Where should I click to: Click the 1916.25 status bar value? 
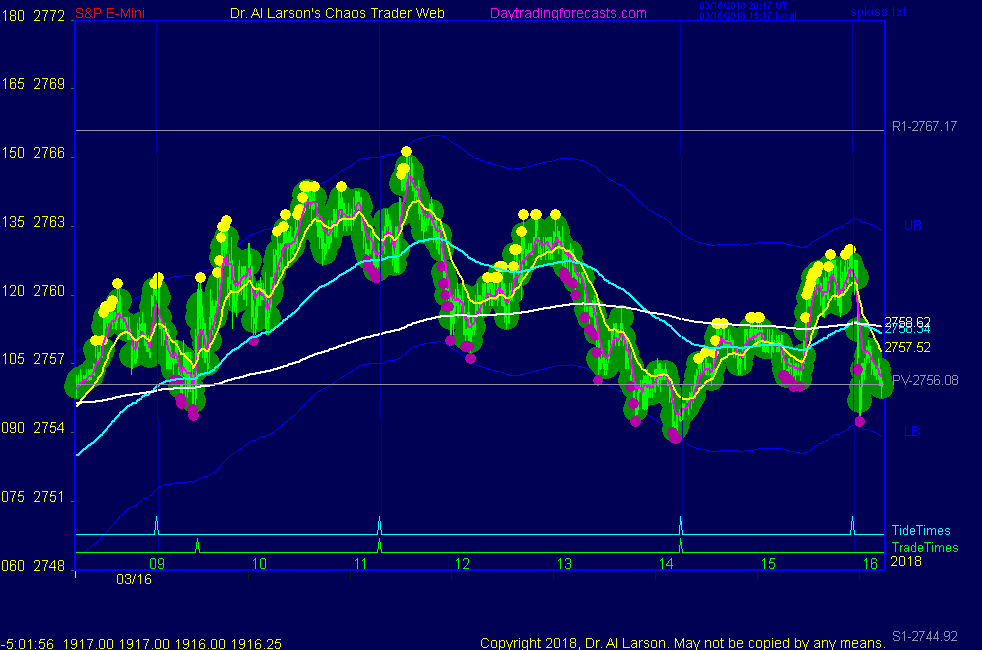pyautogui.click(x=256, y=644)
